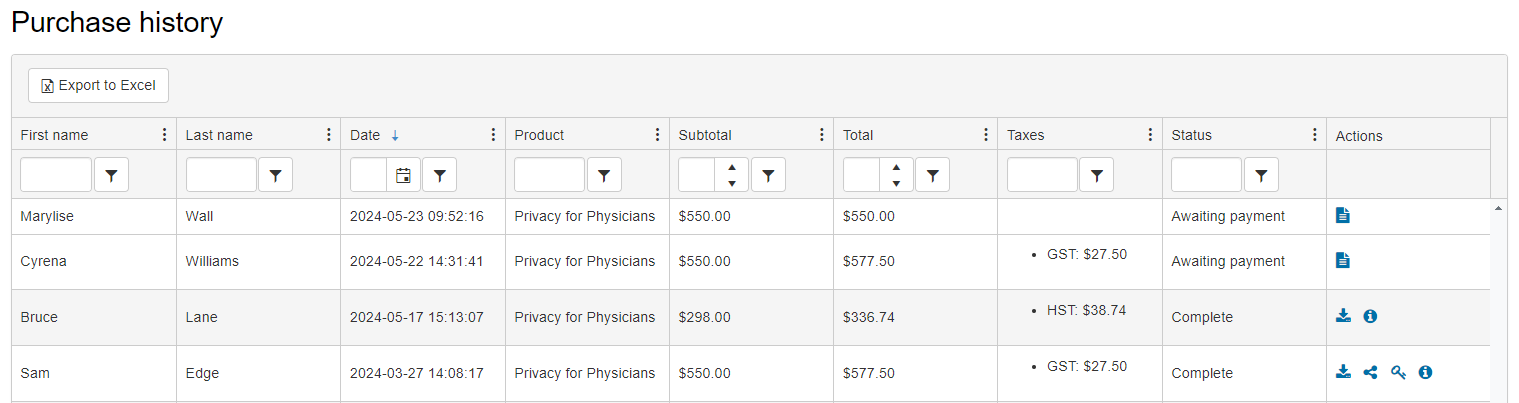Download Sam Edge's purchase receipt
Screen dimensions: 1519x403
click(1343, 372)
